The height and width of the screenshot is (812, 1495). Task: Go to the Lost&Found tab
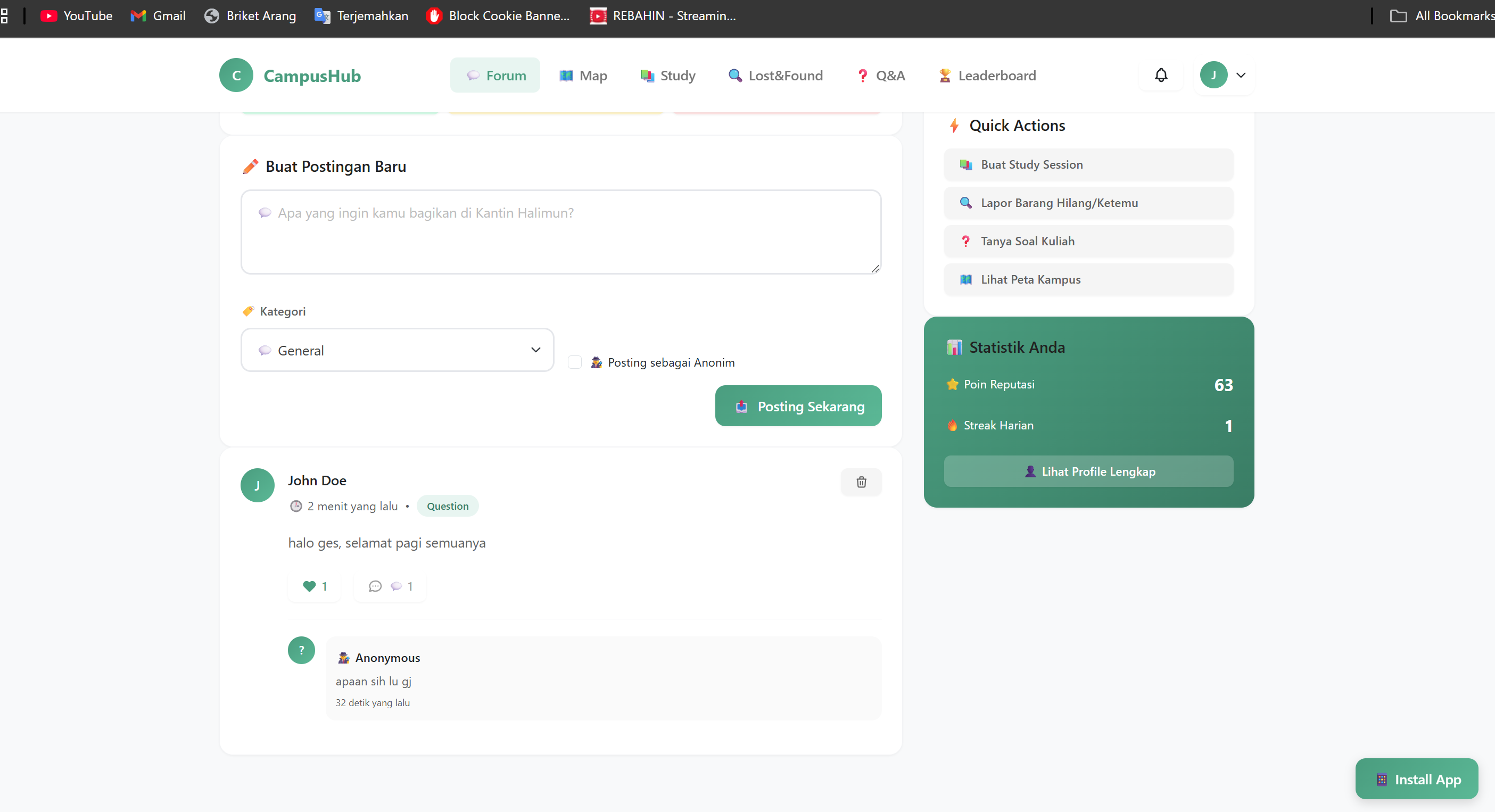point(775,76)
